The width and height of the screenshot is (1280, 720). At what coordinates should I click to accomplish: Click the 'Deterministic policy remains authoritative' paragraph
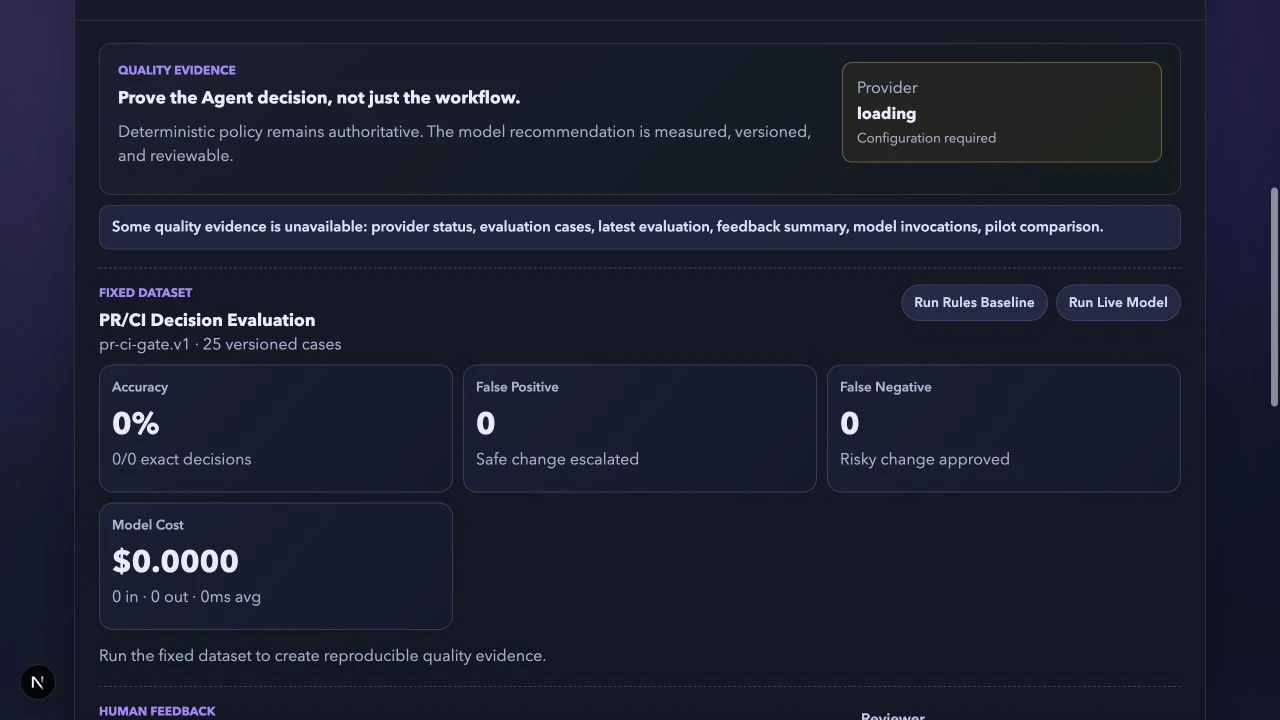click(464, 144)
